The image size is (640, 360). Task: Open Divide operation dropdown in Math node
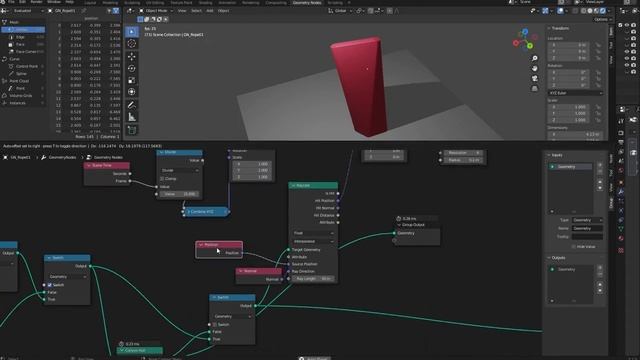click(x=179, y=170)
